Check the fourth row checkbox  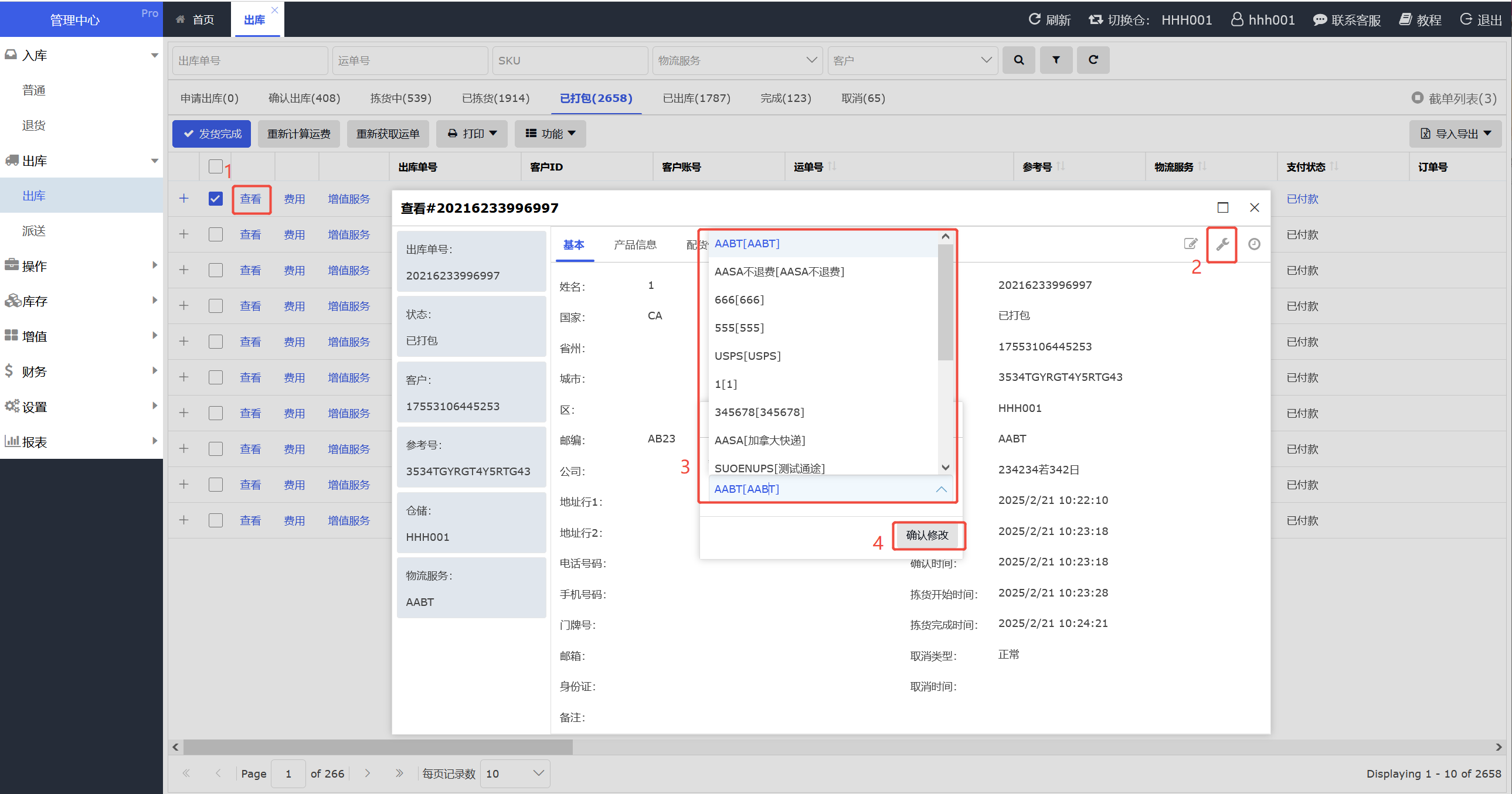click(x=215, y=306)
